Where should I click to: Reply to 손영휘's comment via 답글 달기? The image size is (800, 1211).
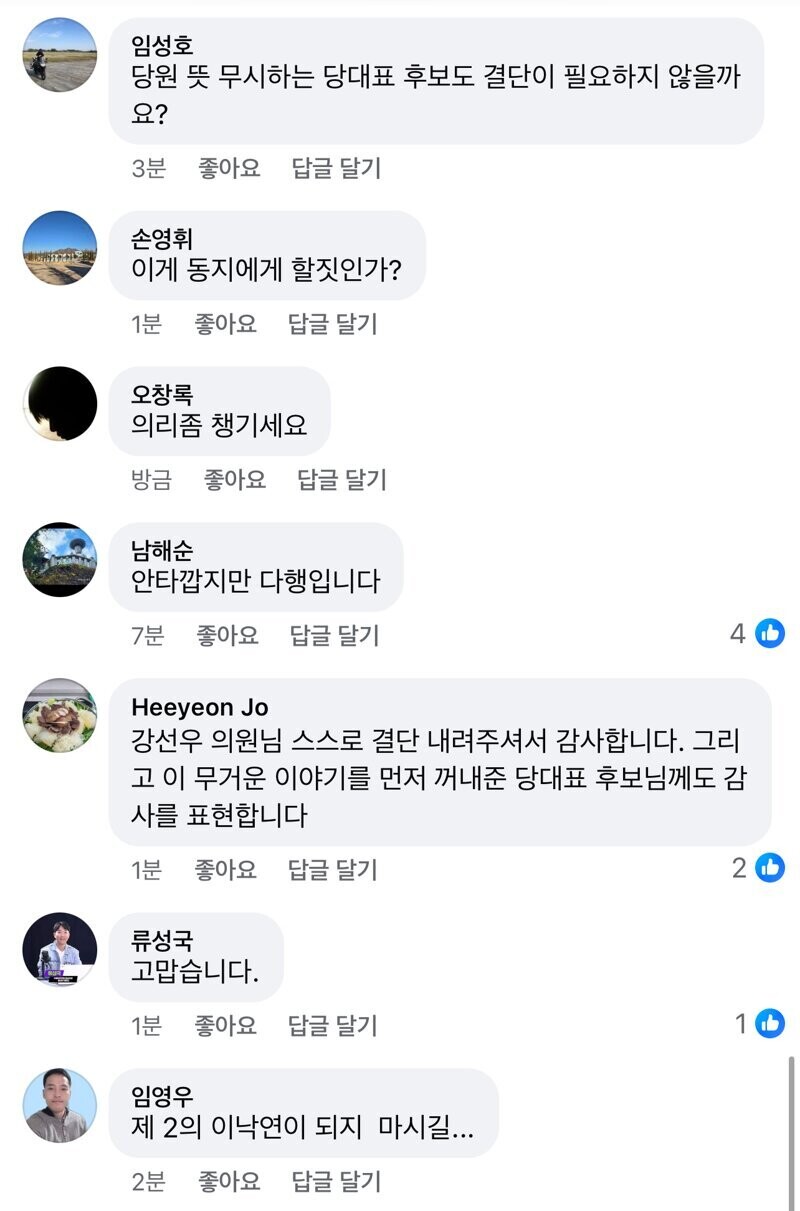tap(333, 324)
